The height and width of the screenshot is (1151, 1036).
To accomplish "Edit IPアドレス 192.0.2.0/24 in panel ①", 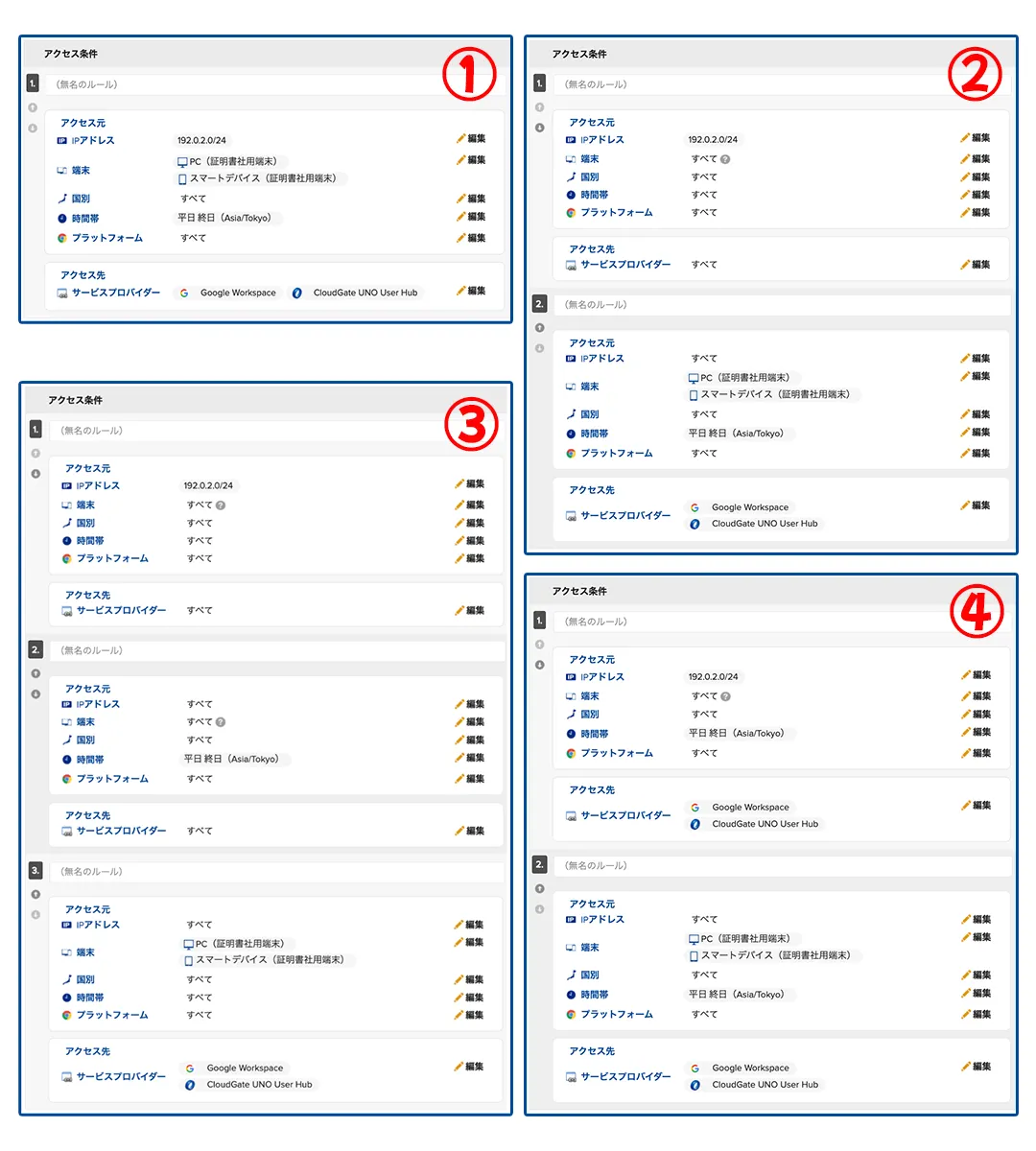I will (471, 139).
